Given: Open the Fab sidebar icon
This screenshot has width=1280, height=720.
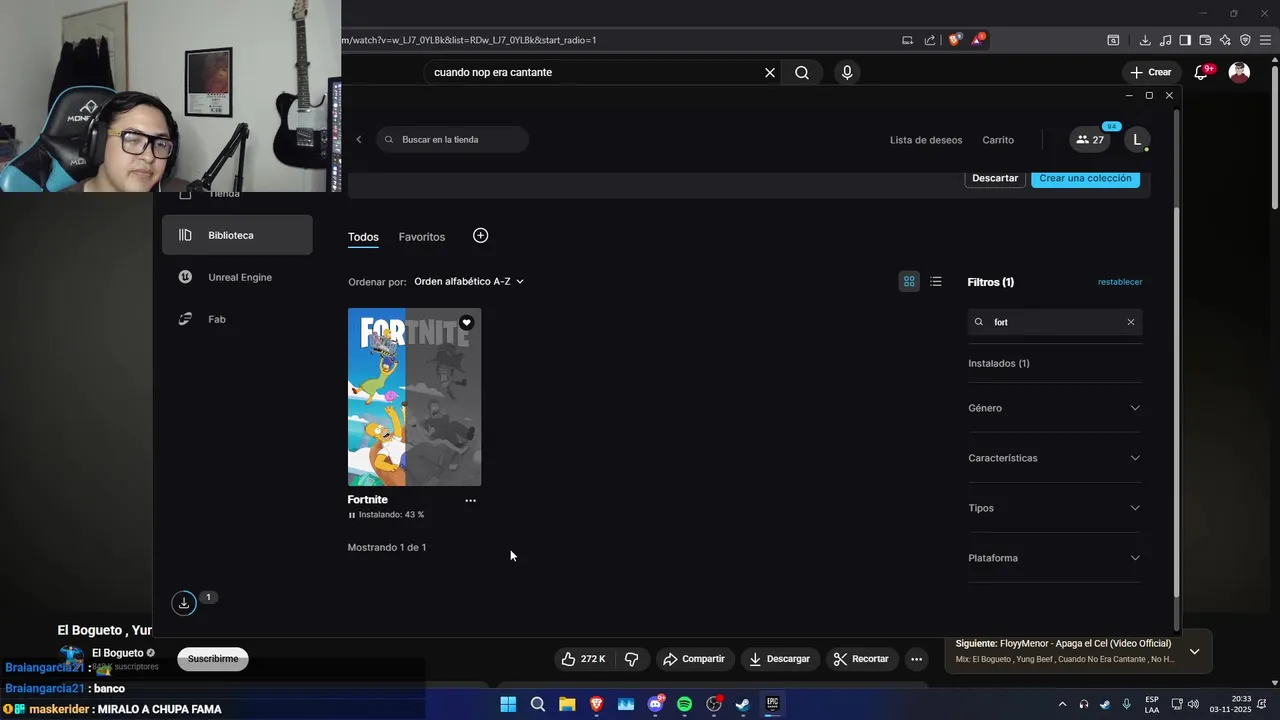Looking at the screenshot, I should coord(185,319).
